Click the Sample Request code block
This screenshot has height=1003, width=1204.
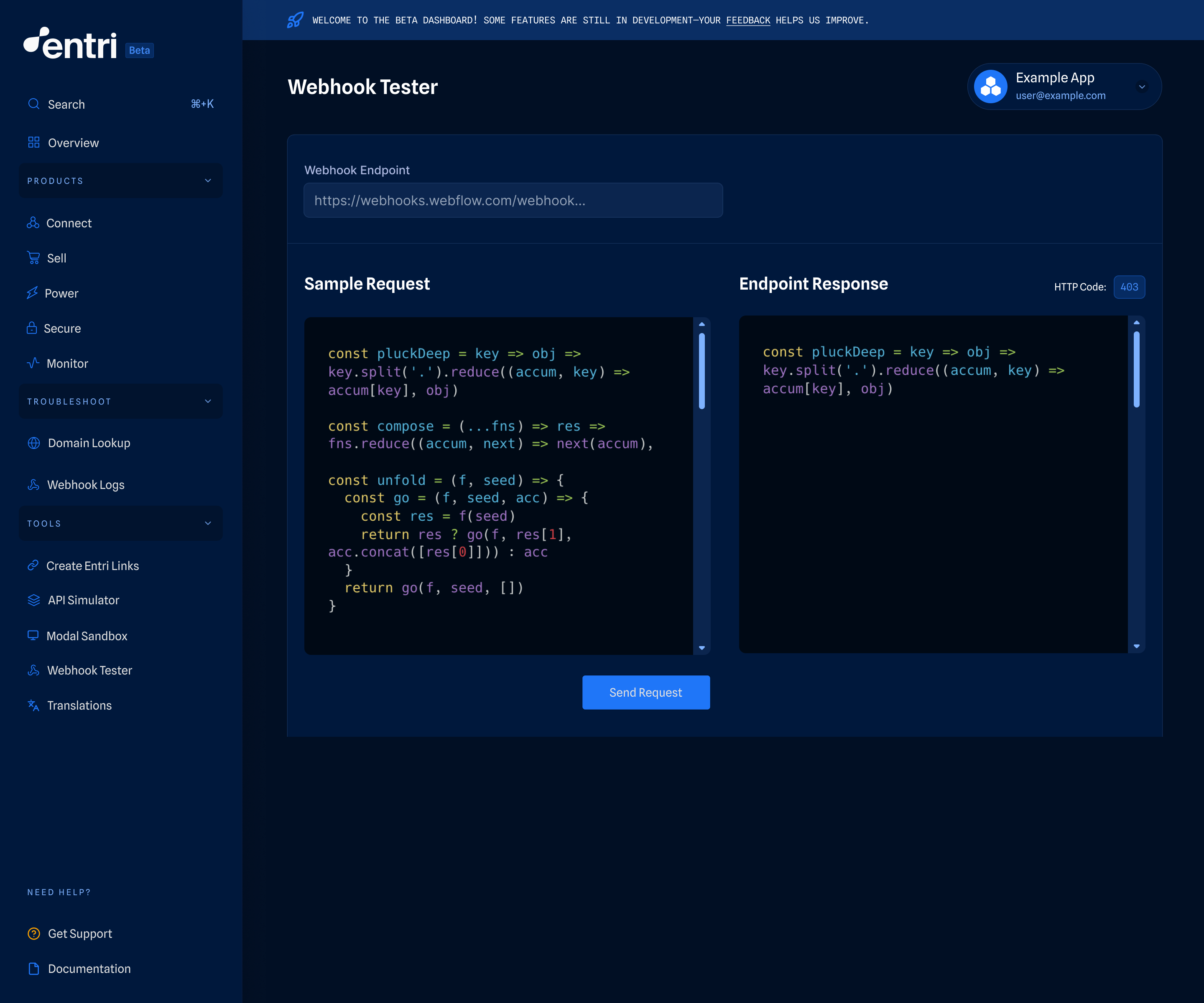click(498, 486)
